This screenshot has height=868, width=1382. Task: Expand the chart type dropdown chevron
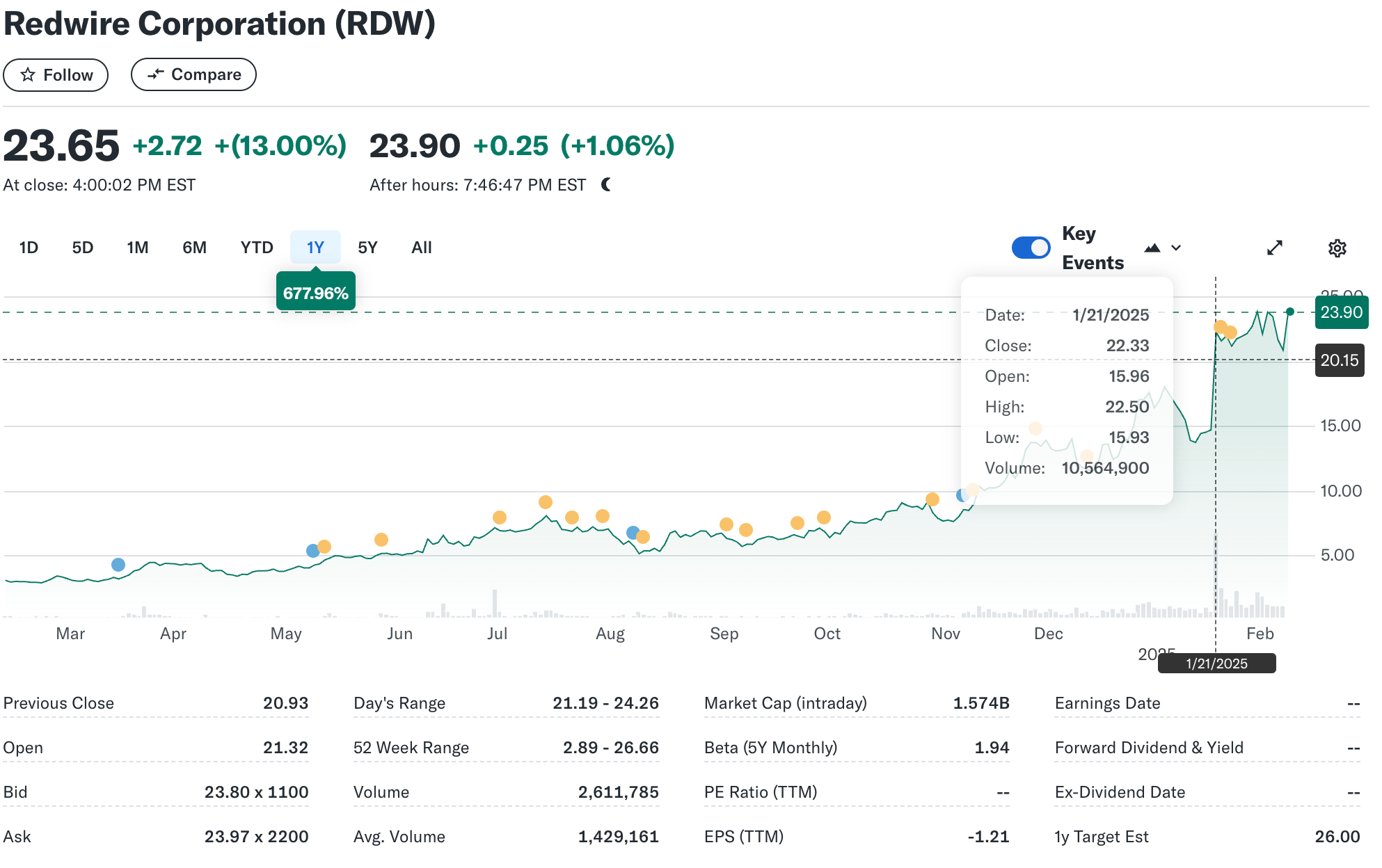pos(1176,248)
